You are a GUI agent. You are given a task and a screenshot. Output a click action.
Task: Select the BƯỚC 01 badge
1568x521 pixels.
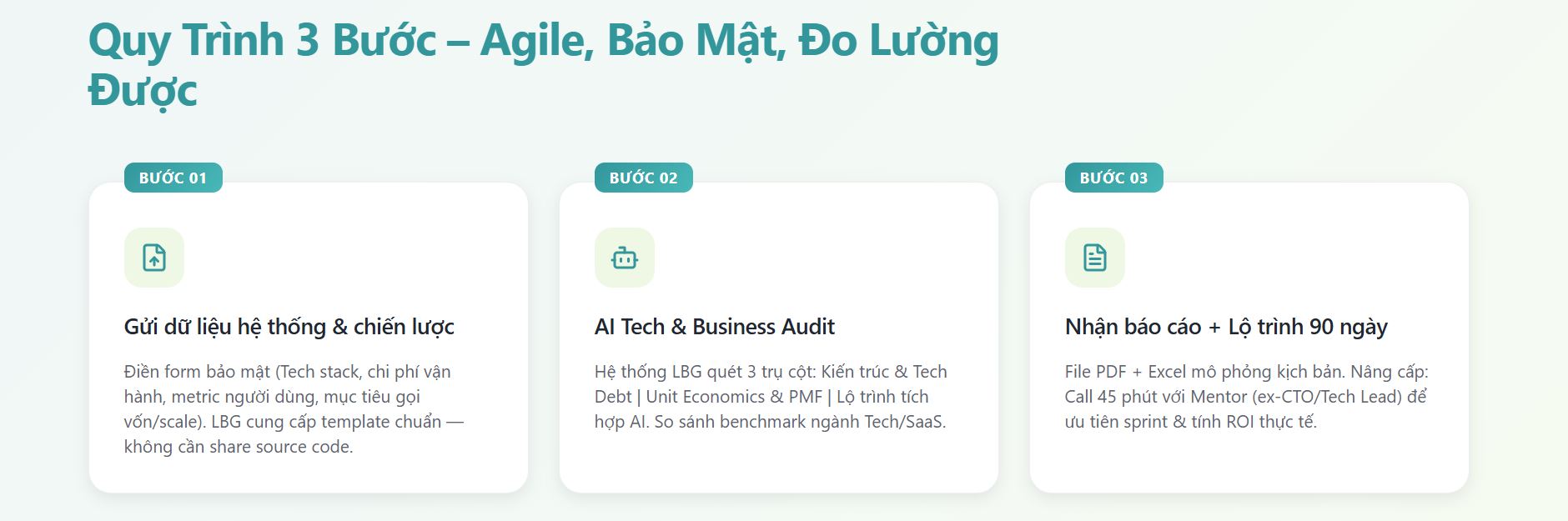pos(173,178)
